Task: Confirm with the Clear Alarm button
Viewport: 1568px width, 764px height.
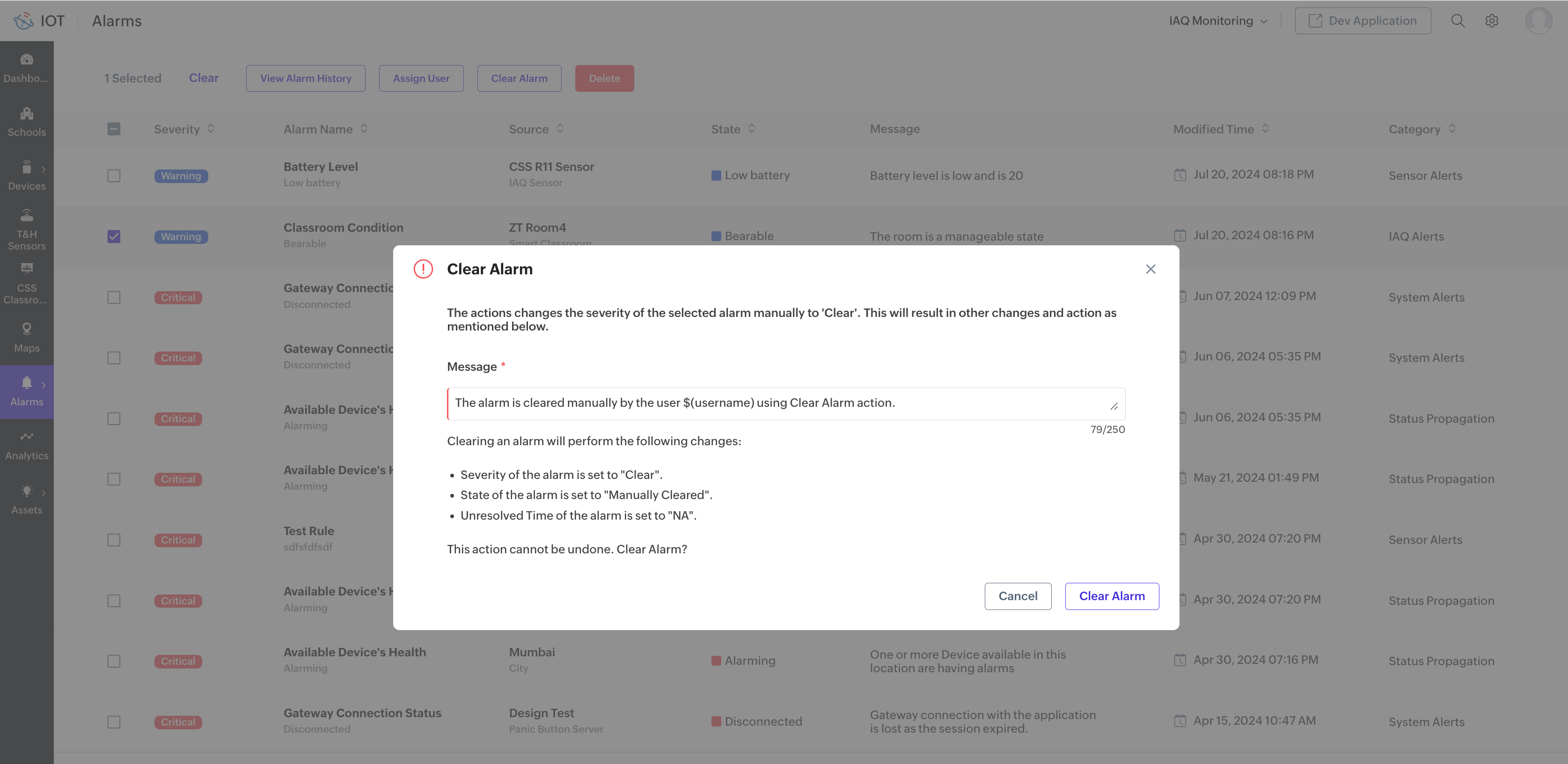Action: (x=1112, y=596)
